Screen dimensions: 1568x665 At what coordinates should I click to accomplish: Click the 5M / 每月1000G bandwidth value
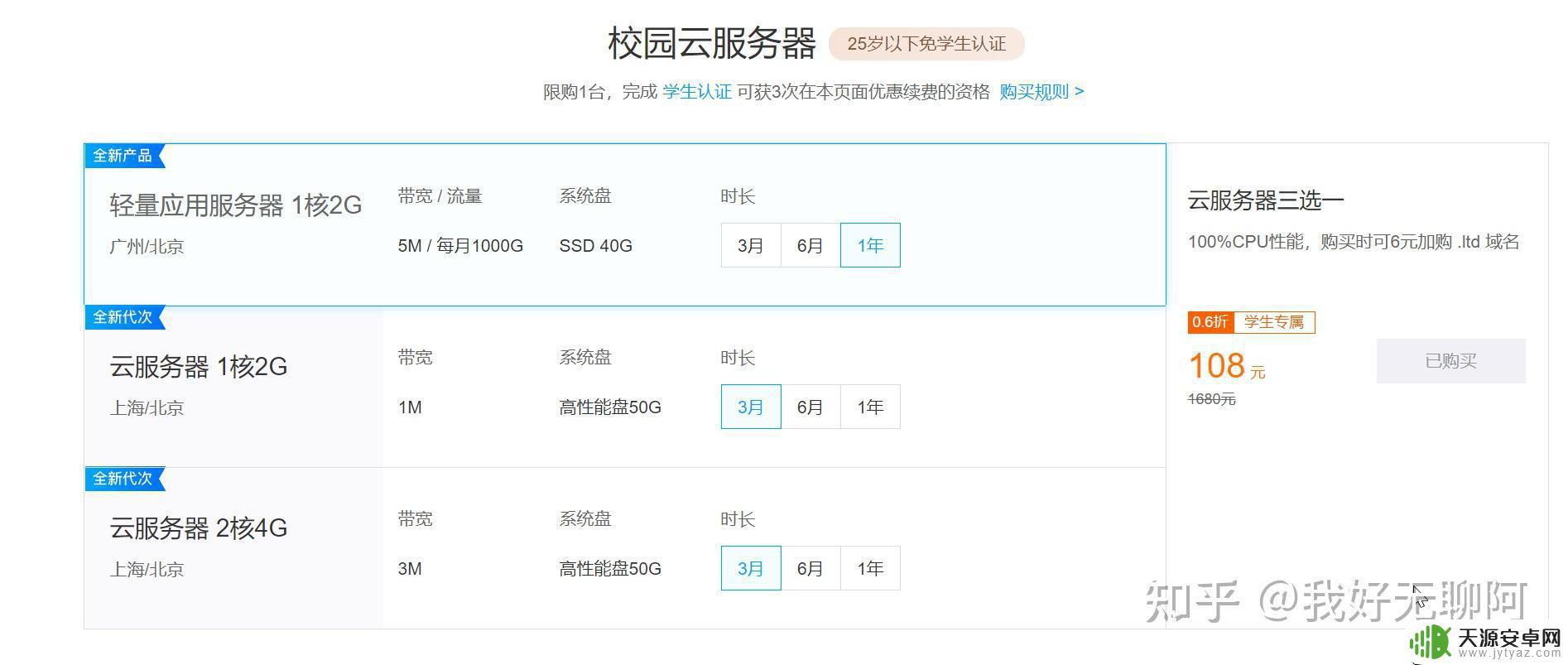[460, 246]
